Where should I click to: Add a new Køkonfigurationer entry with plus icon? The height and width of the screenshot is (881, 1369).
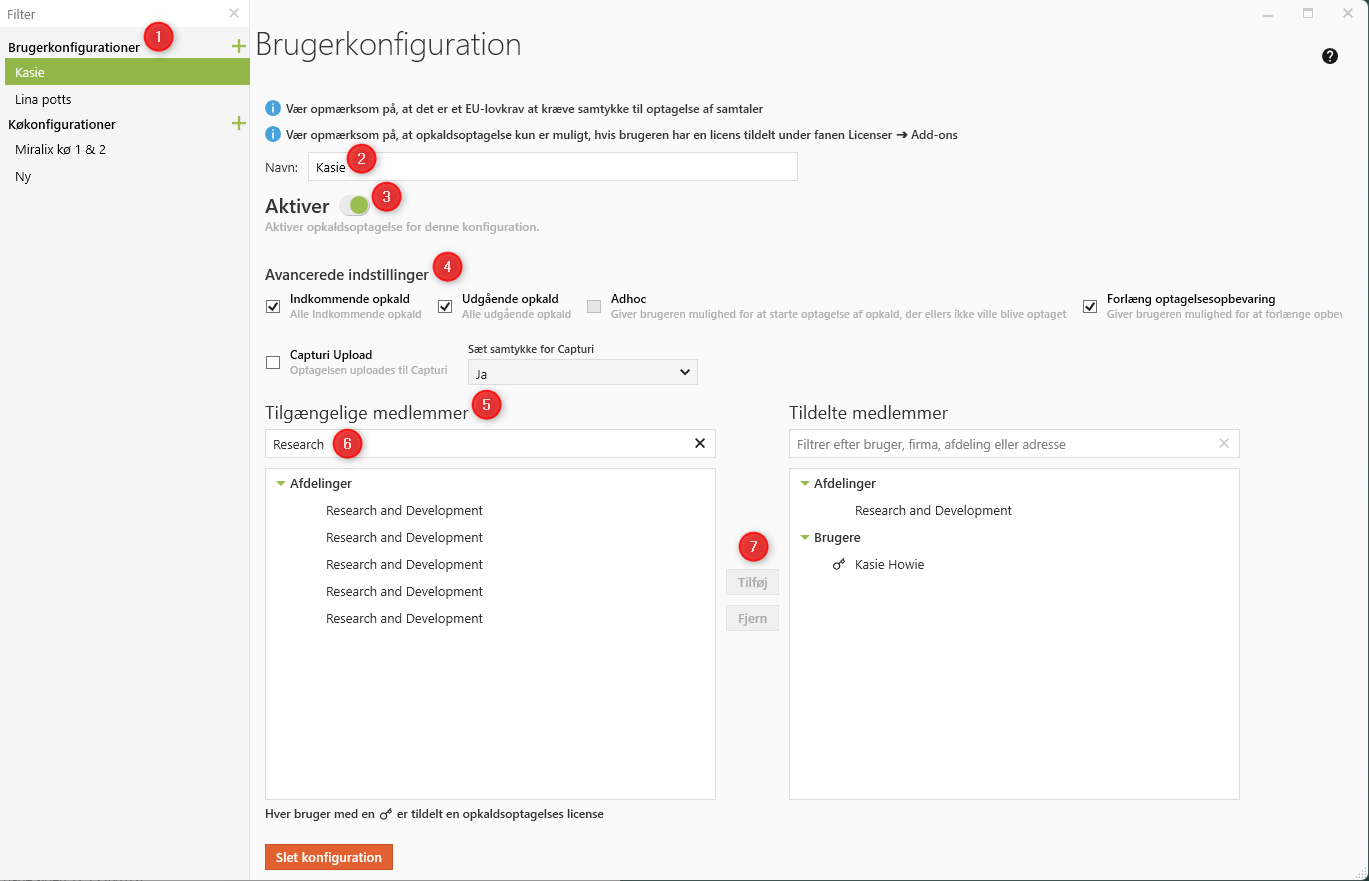(238, 123)
